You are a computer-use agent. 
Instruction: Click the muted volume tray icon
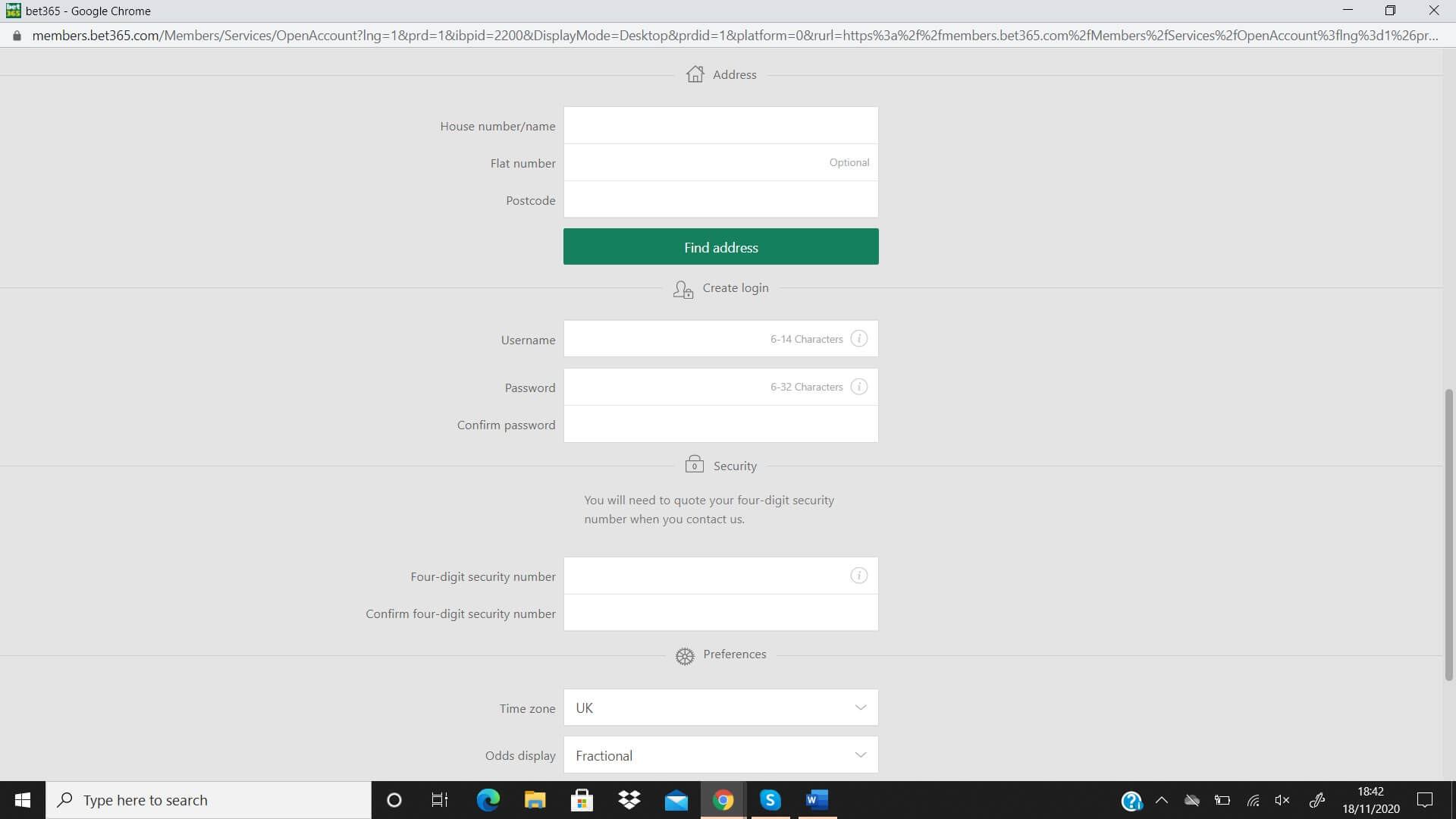click(1282, 800)
